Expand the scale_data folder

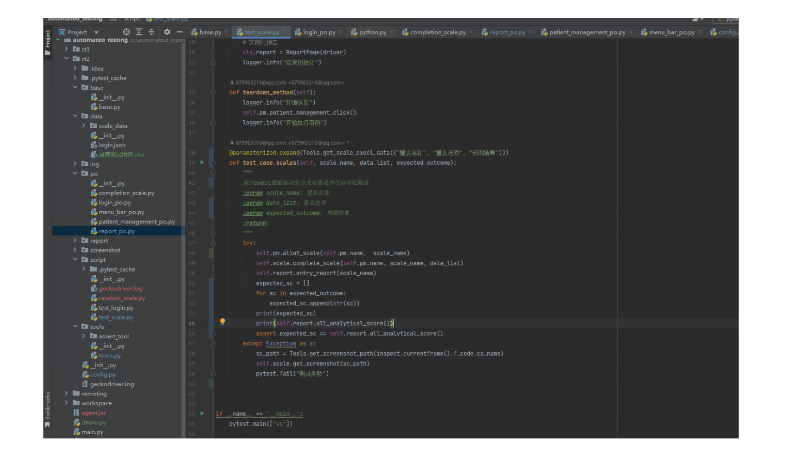(84, 125)
